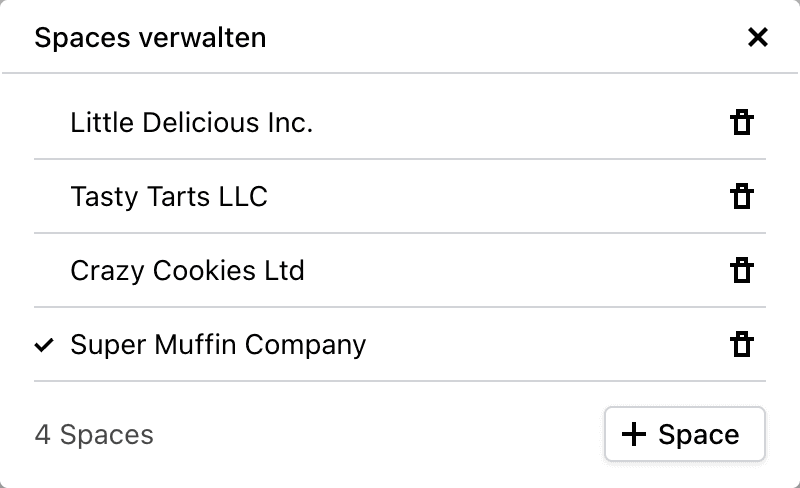
Task: Close the Spaces verwalten dialog
Action: tap(758, 38)
